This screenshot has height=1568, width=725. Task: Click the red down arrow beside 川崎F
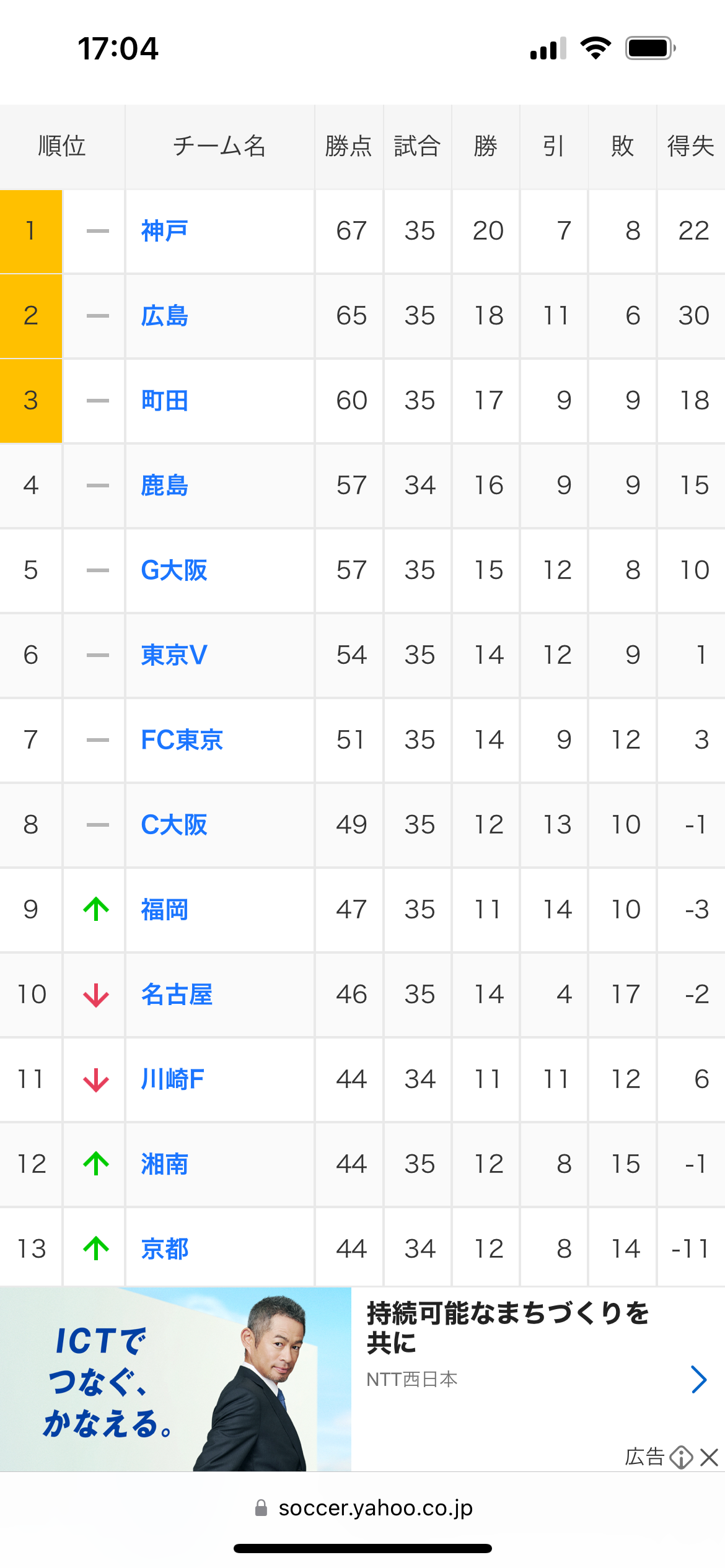pyautogui.click(x=96, y=1079)
